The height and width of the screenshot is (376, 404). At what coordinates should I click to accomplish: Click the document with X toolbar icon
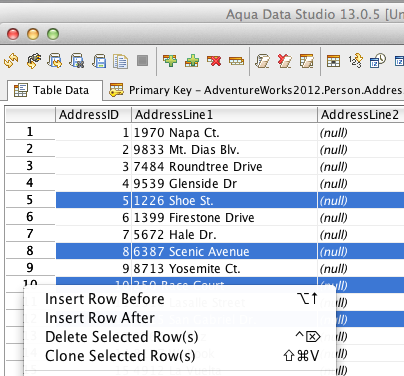(x=77, y=61)
